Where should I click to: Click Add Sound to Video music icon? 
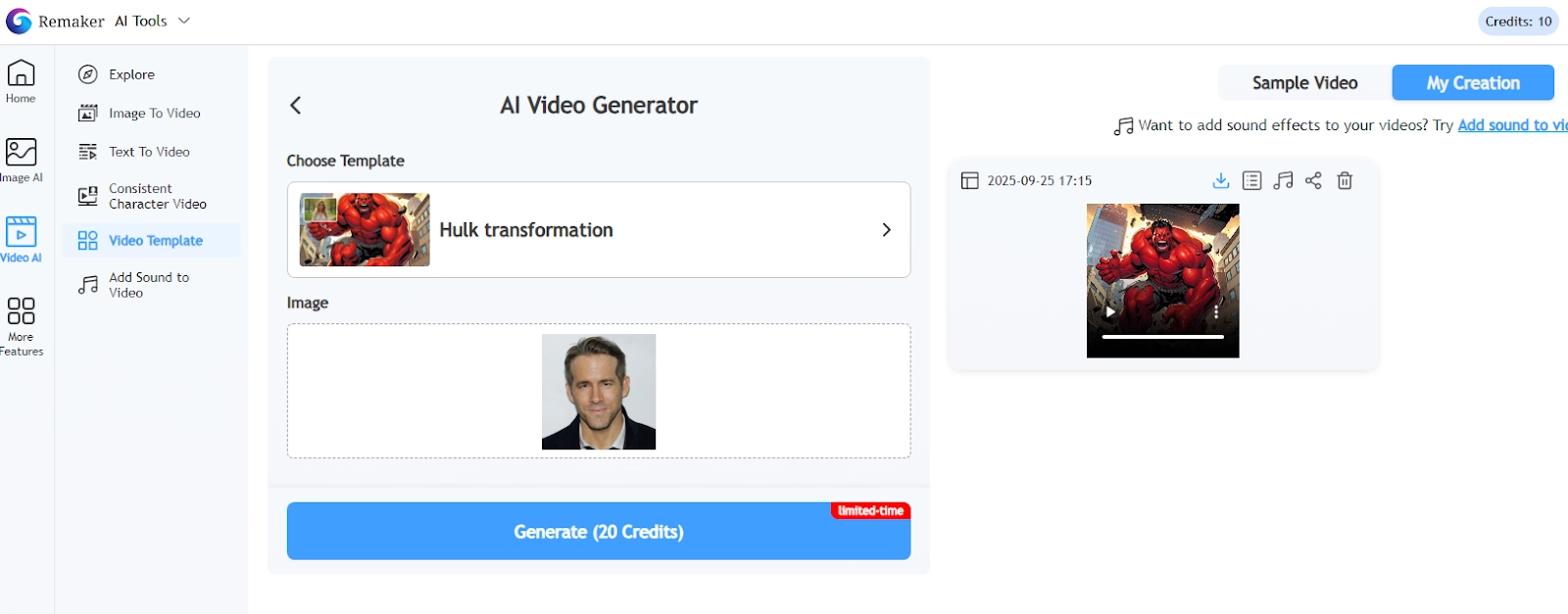coord(87,285)
